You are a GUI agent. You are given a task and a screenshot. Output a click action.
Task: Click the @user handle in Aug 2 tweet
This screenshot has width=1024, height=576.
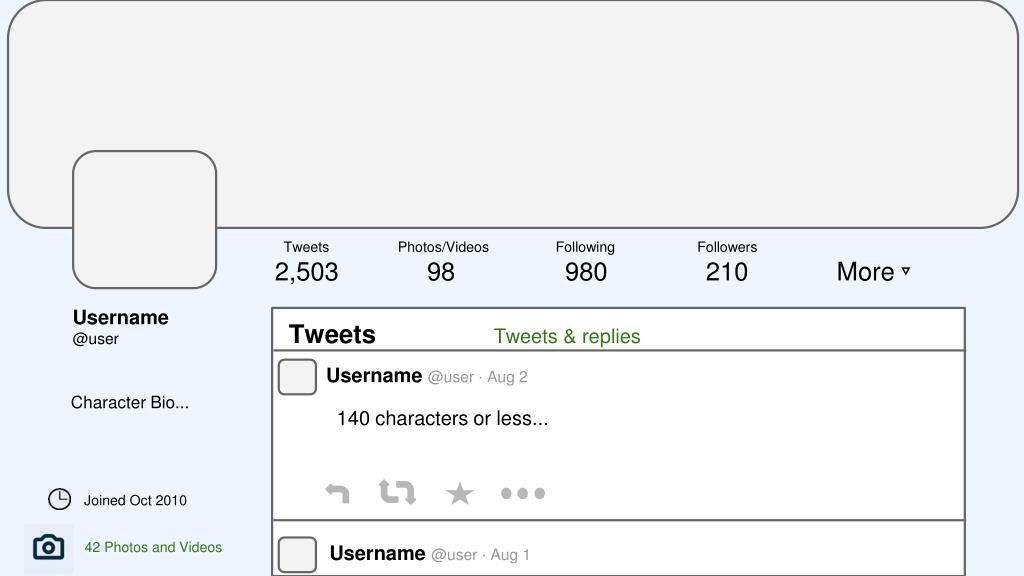(x=451, y=377)
